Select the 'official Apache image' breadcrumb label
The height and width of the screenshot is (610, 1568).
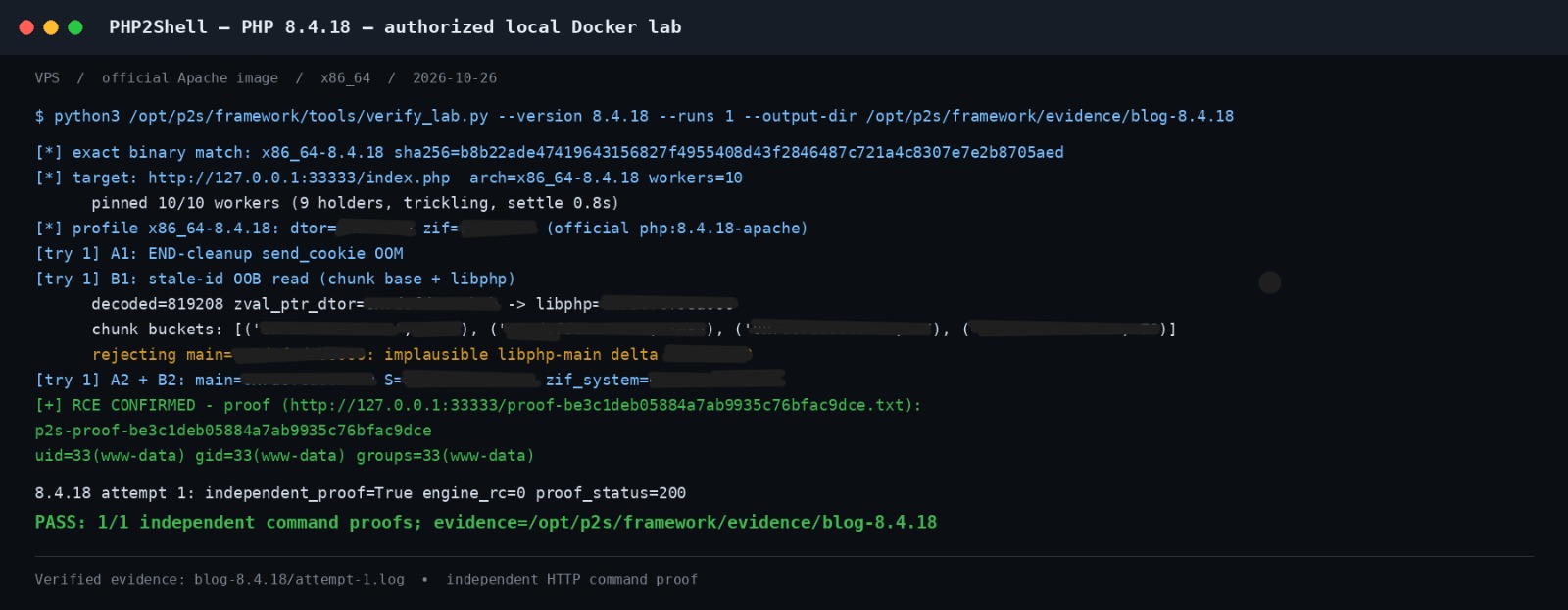coord(190,78)
